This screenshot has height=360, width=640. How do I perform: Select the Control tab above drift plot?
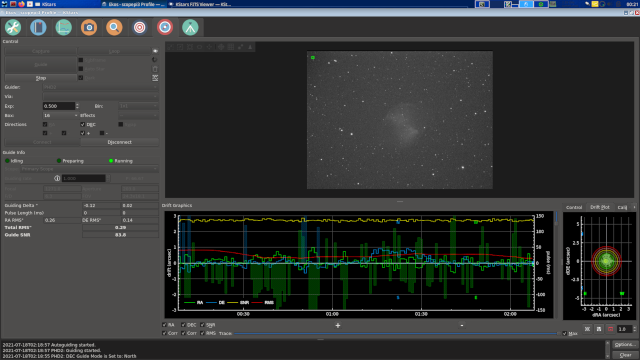tap(574, 207)
